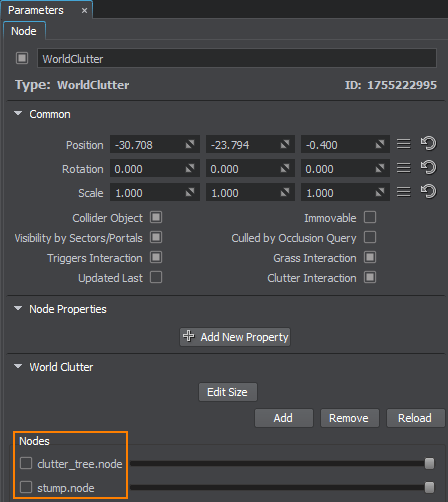Click the Add button in World Clutter

(x=284, y=418)
